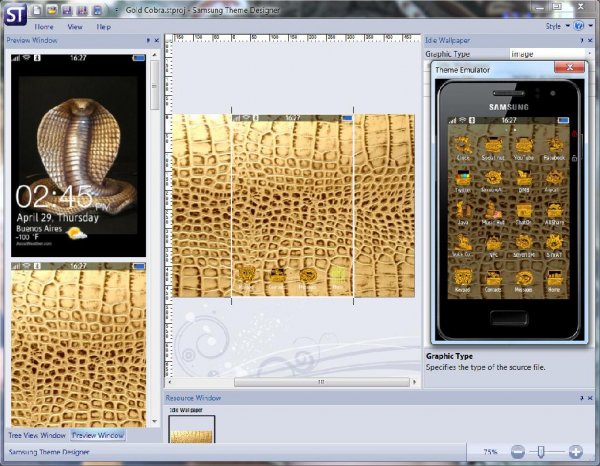Toggle auto-hide pin on Resource Window
Screen dimensions: 600x466
coord(580,398)
